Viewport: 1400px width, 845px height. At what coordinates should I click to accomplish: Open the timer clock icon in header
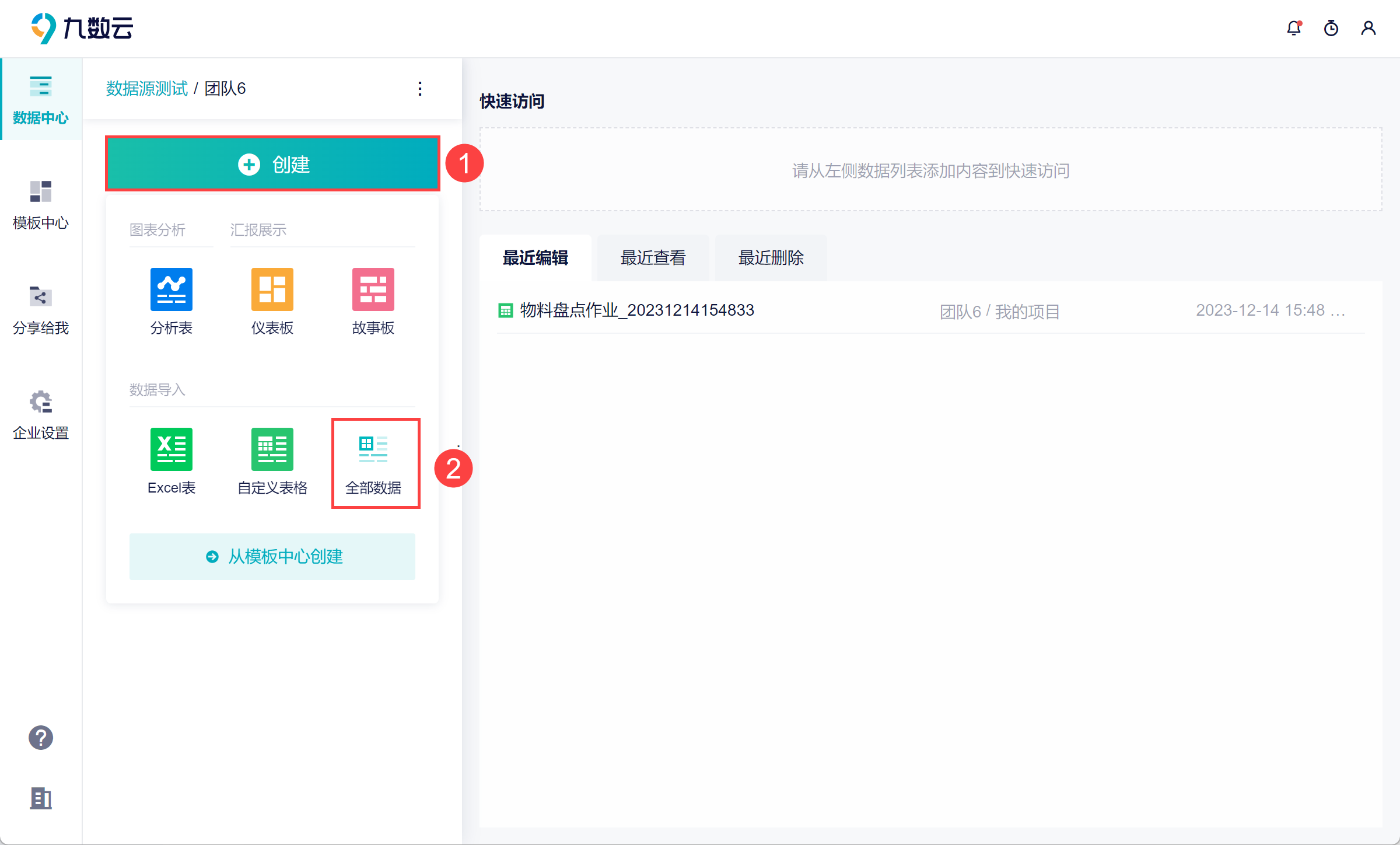[x=1331, y=28]
